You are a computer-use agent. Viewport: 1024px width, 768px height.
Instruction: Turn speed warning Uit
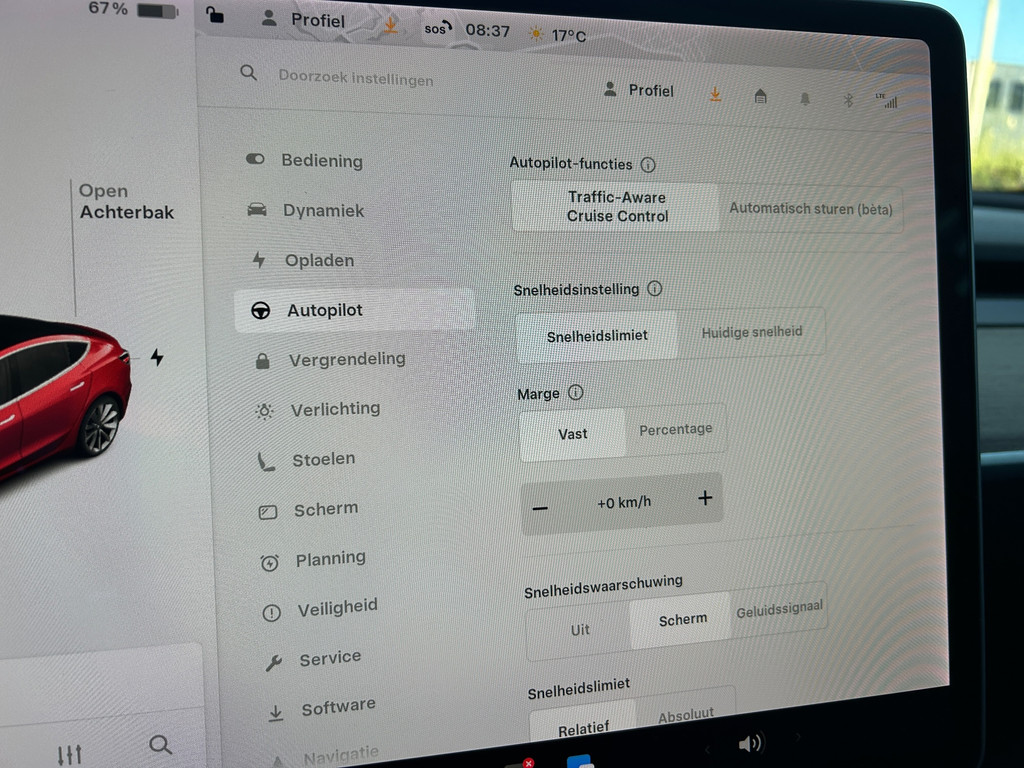[x=580, y=630]
